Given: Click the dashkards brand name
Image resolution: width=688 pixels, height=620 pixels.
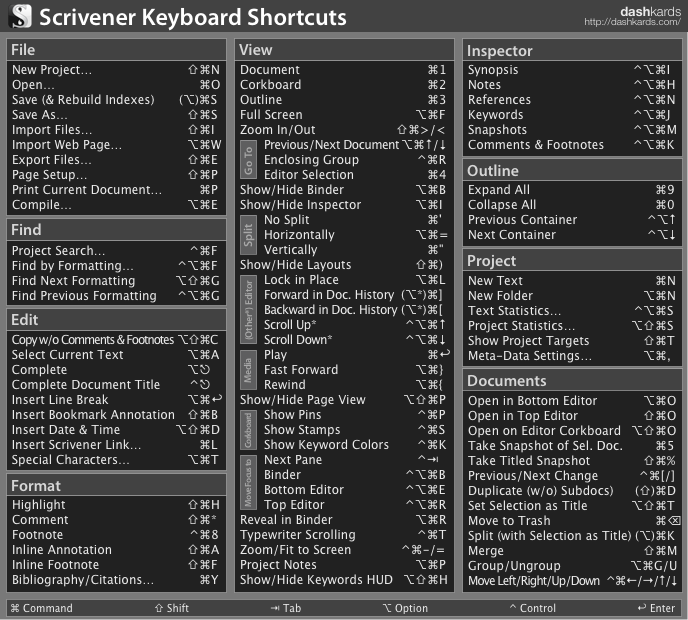Looking at the screenshot, I should click(x=650, y=11).
